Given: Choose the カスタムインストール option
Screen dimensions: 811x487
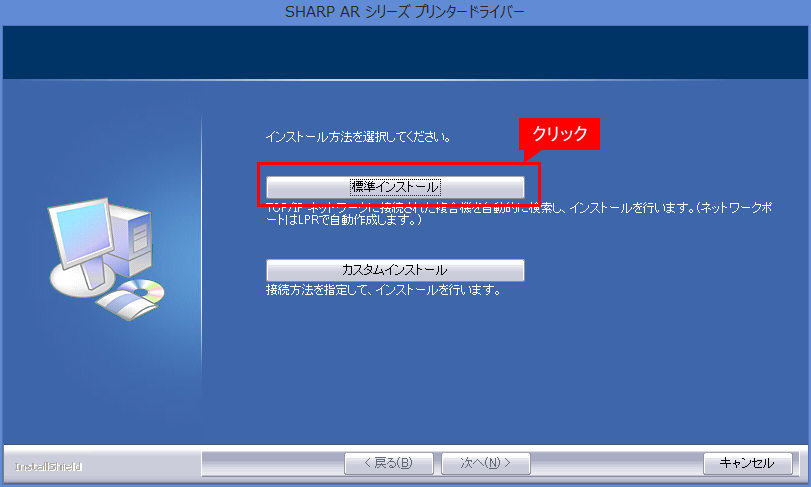Looking at the screenshot, I should [x=395, y=270].
